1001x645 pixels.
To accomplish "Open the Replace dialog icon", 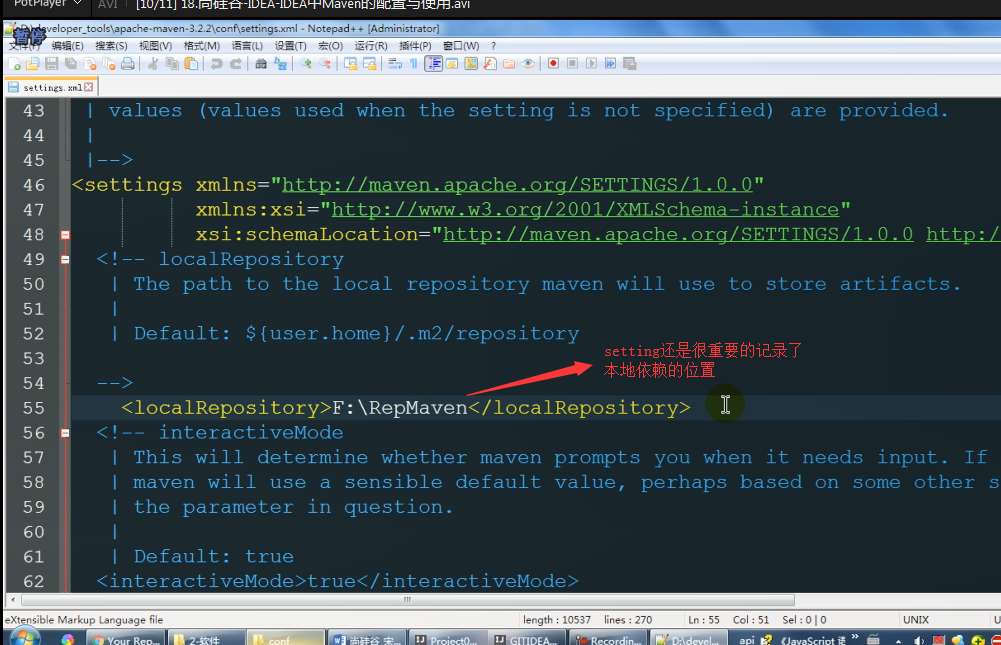I will [x=280, y=64].
